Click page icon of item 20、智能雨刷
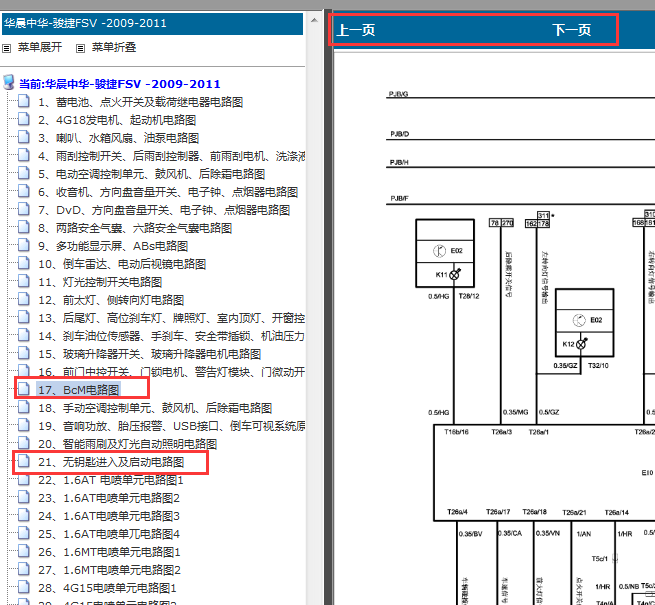 coord(24,442)
